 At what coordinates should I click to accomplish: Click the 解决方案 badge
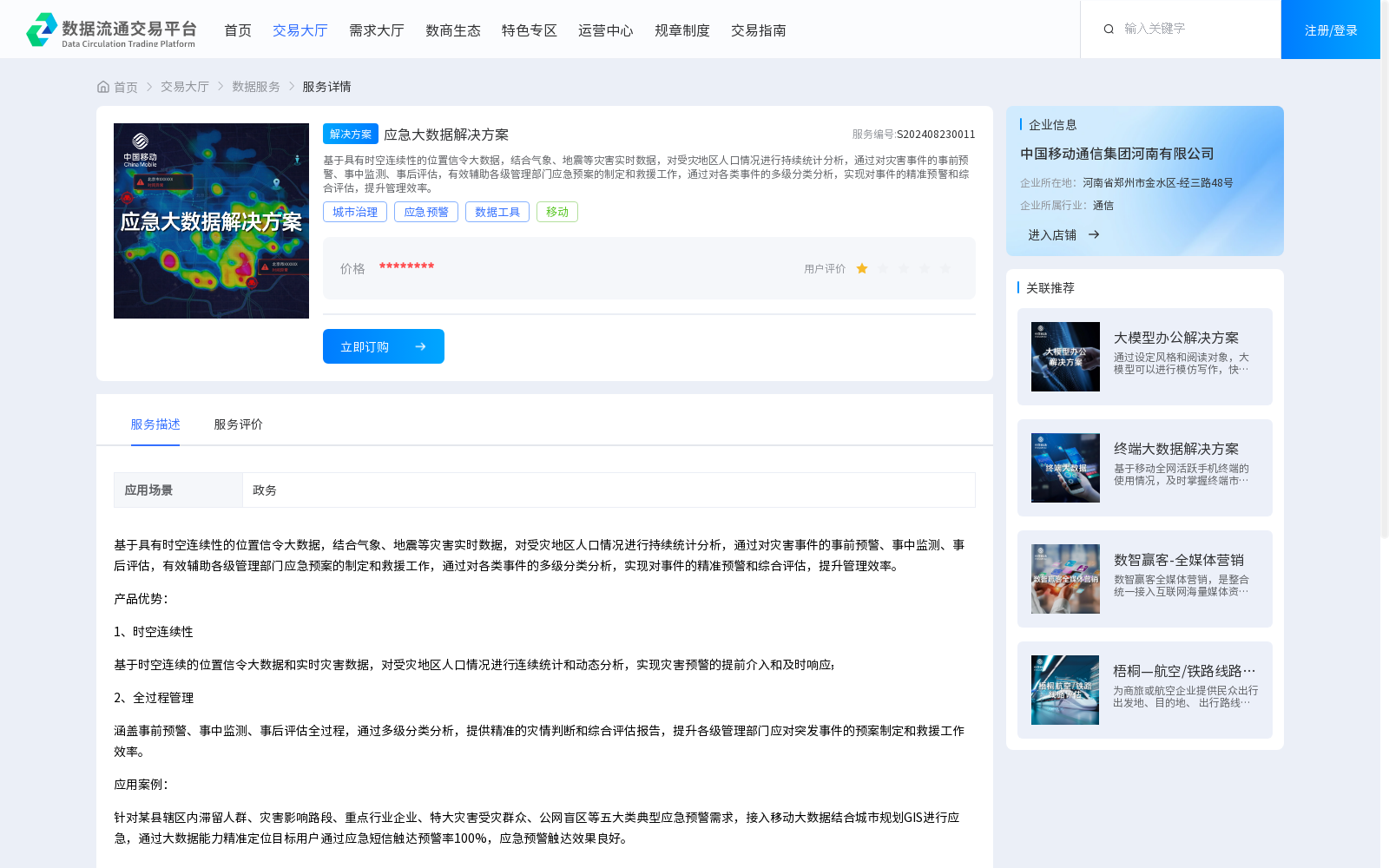(351, 134)
